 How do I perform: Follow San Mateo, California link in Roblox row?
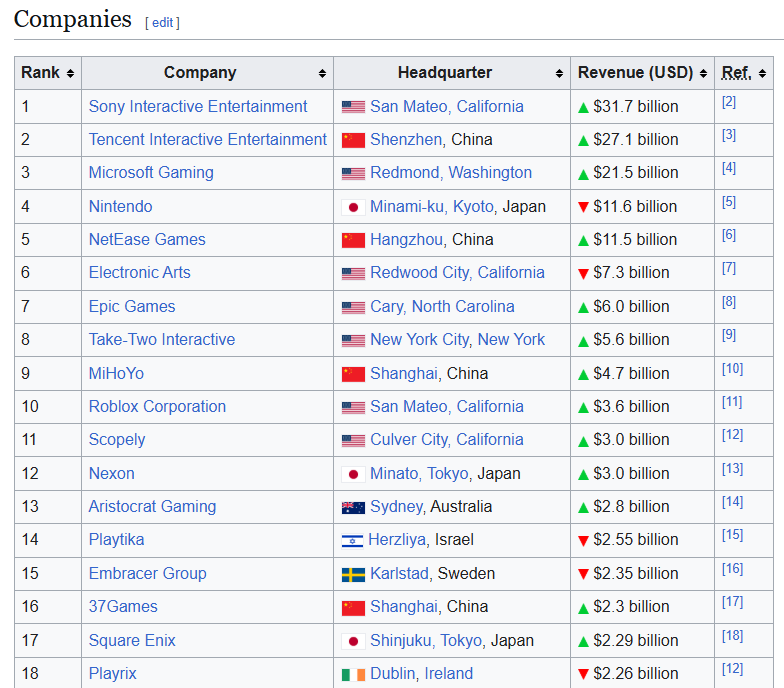click(447, 406)
